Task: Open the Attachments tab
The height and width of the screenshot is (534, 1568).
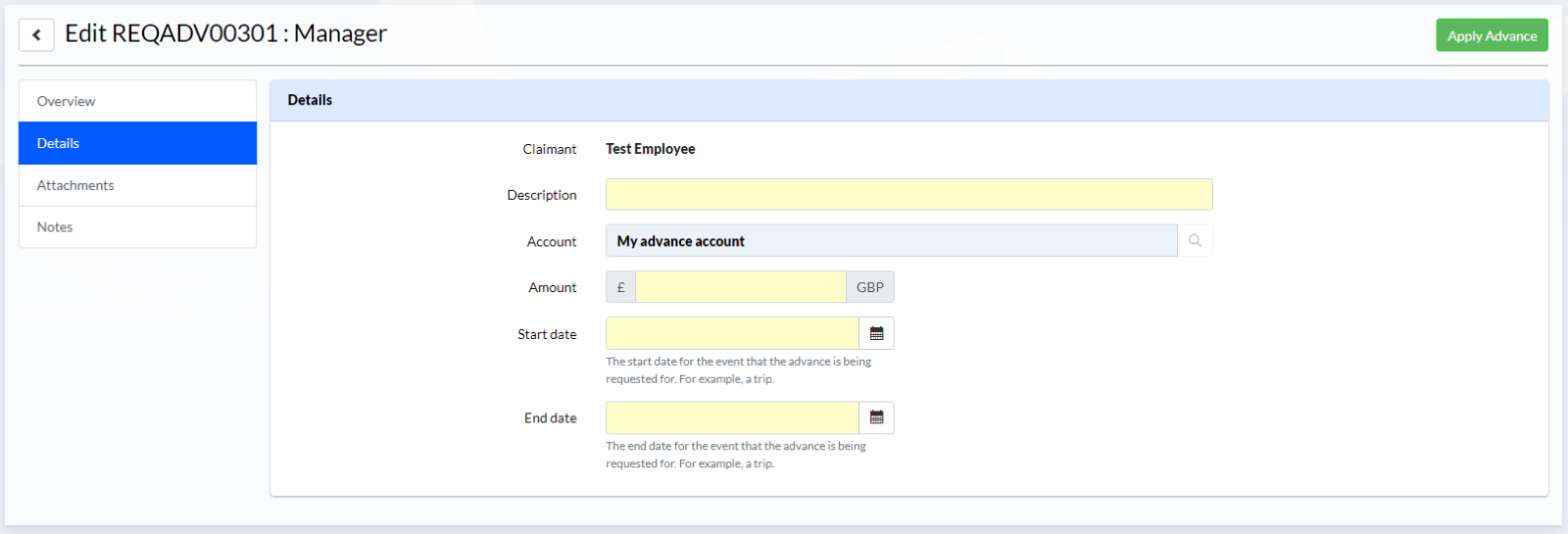Action: point(137,185)
